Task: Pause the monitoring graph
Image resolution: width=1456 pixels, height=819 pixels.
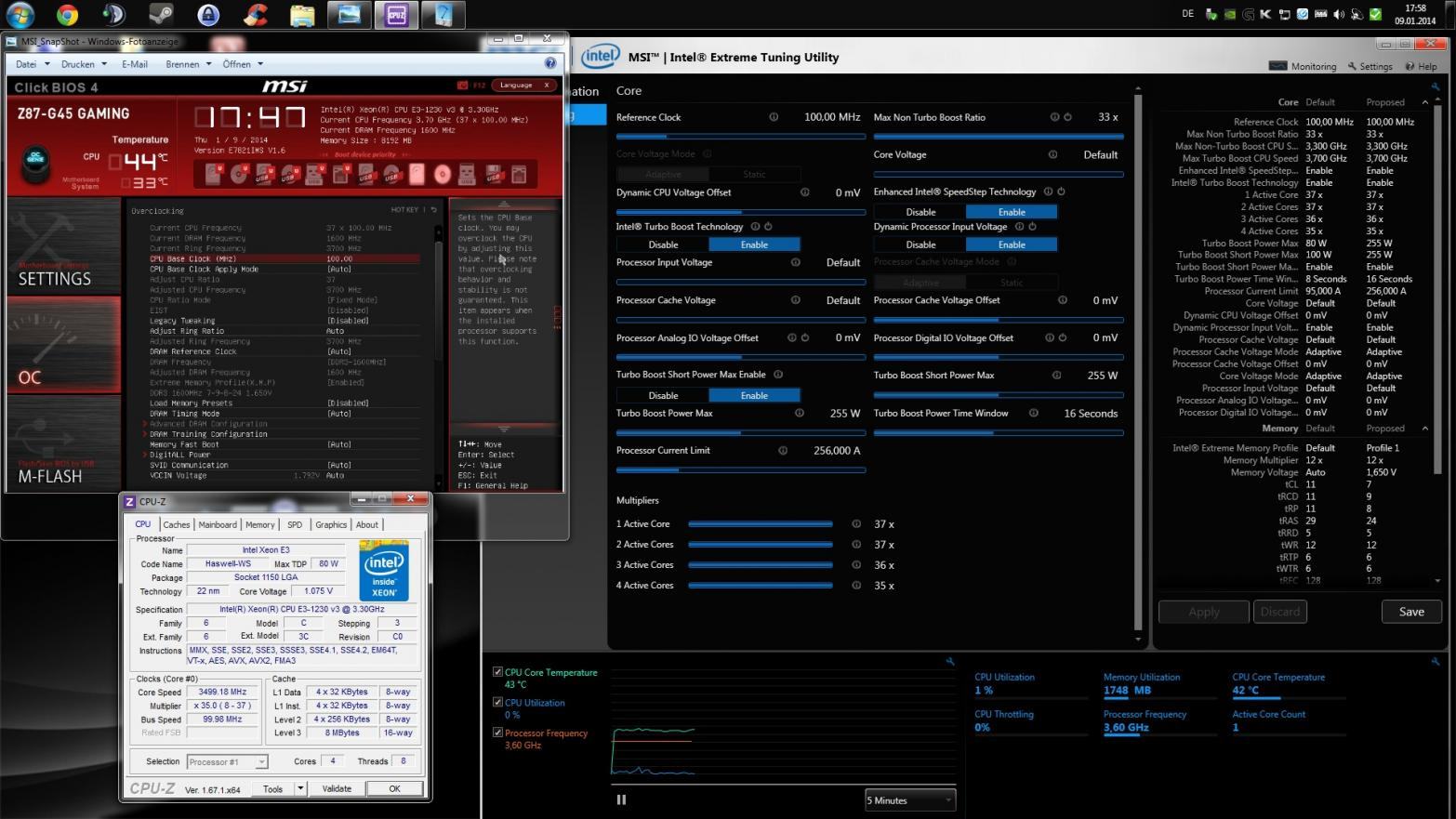Action: pos(621,799)
